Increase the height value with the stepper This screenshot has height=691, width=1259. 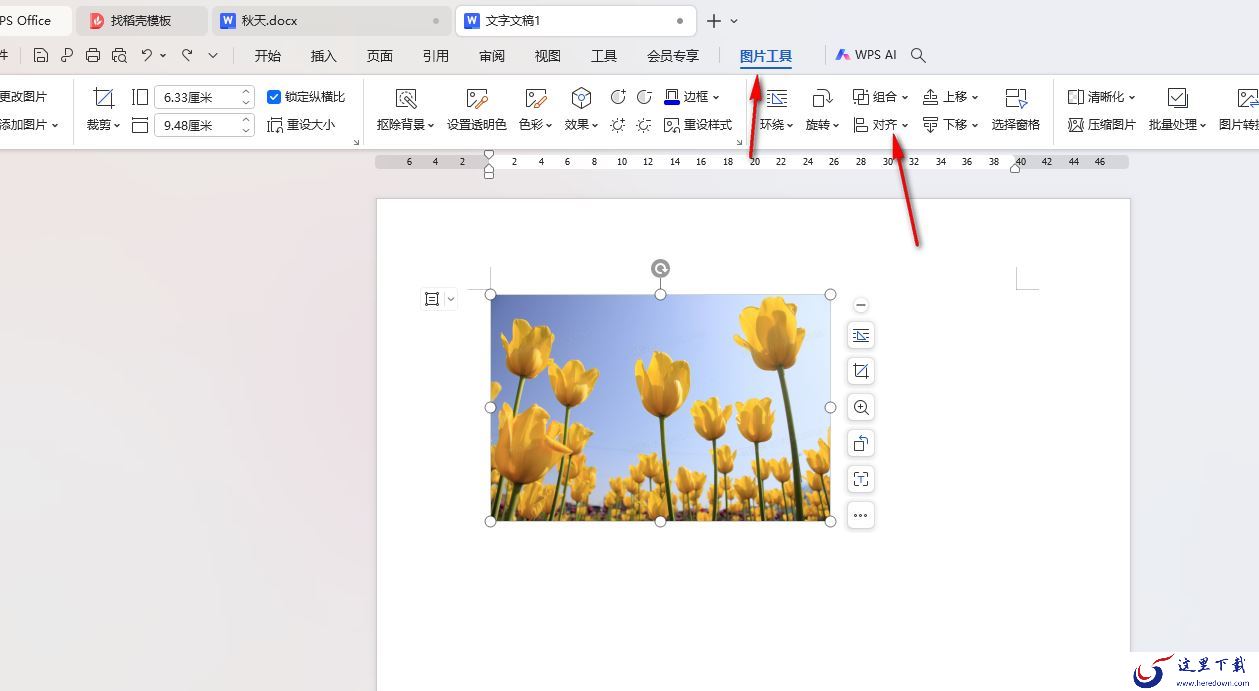(246, 92)
